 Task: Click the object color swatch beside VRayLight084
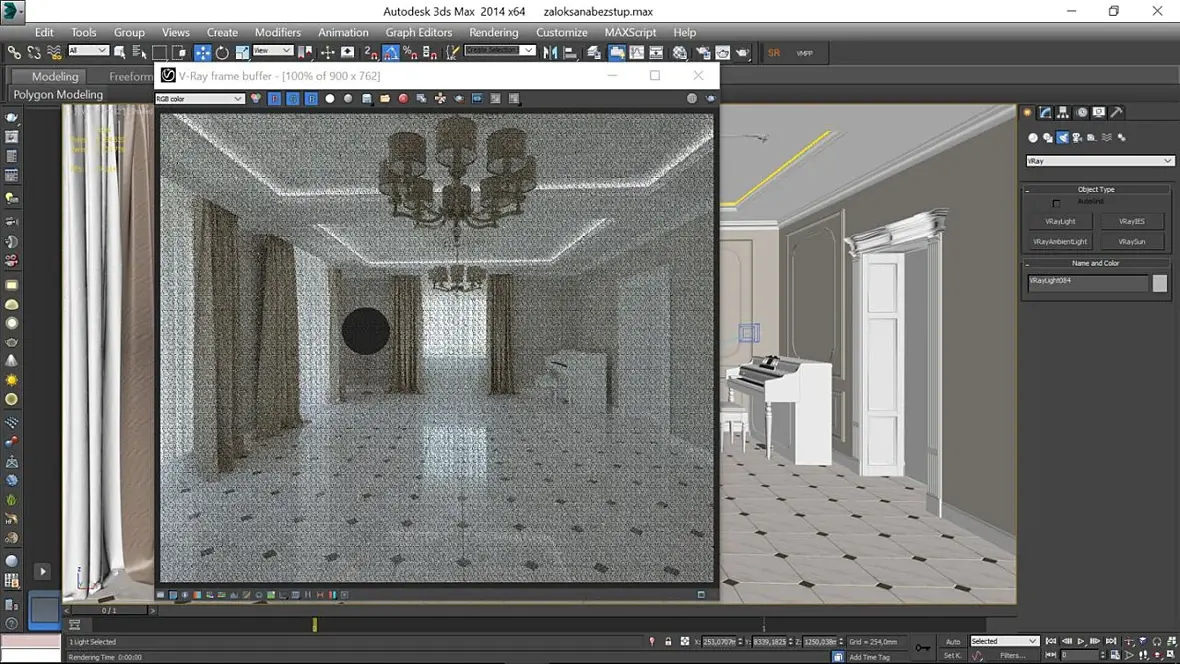[1160, 282]
